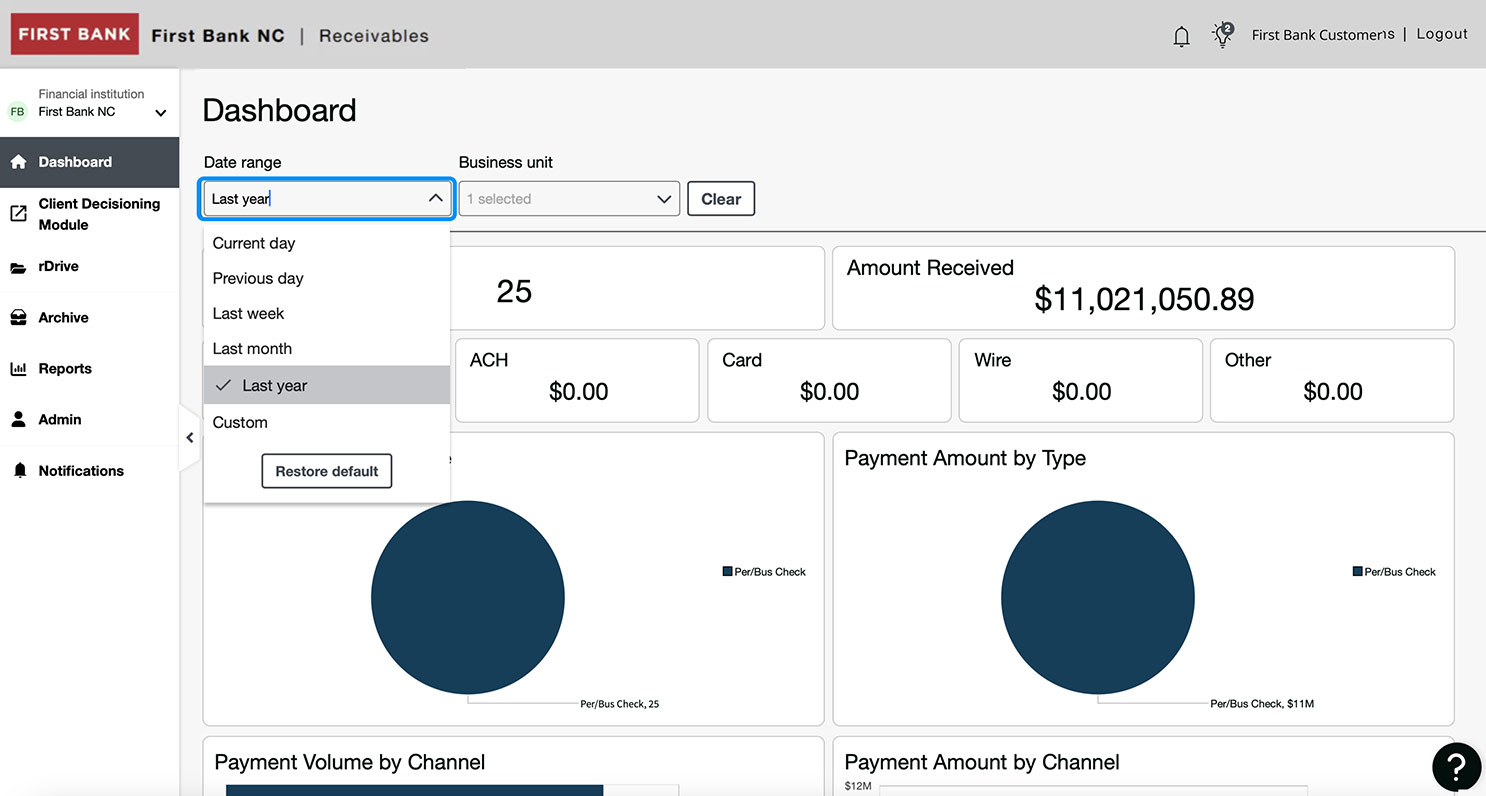Choose Current day from date range list
The width and height of the screenshot is (1486, 796).
tap(327, 243)
